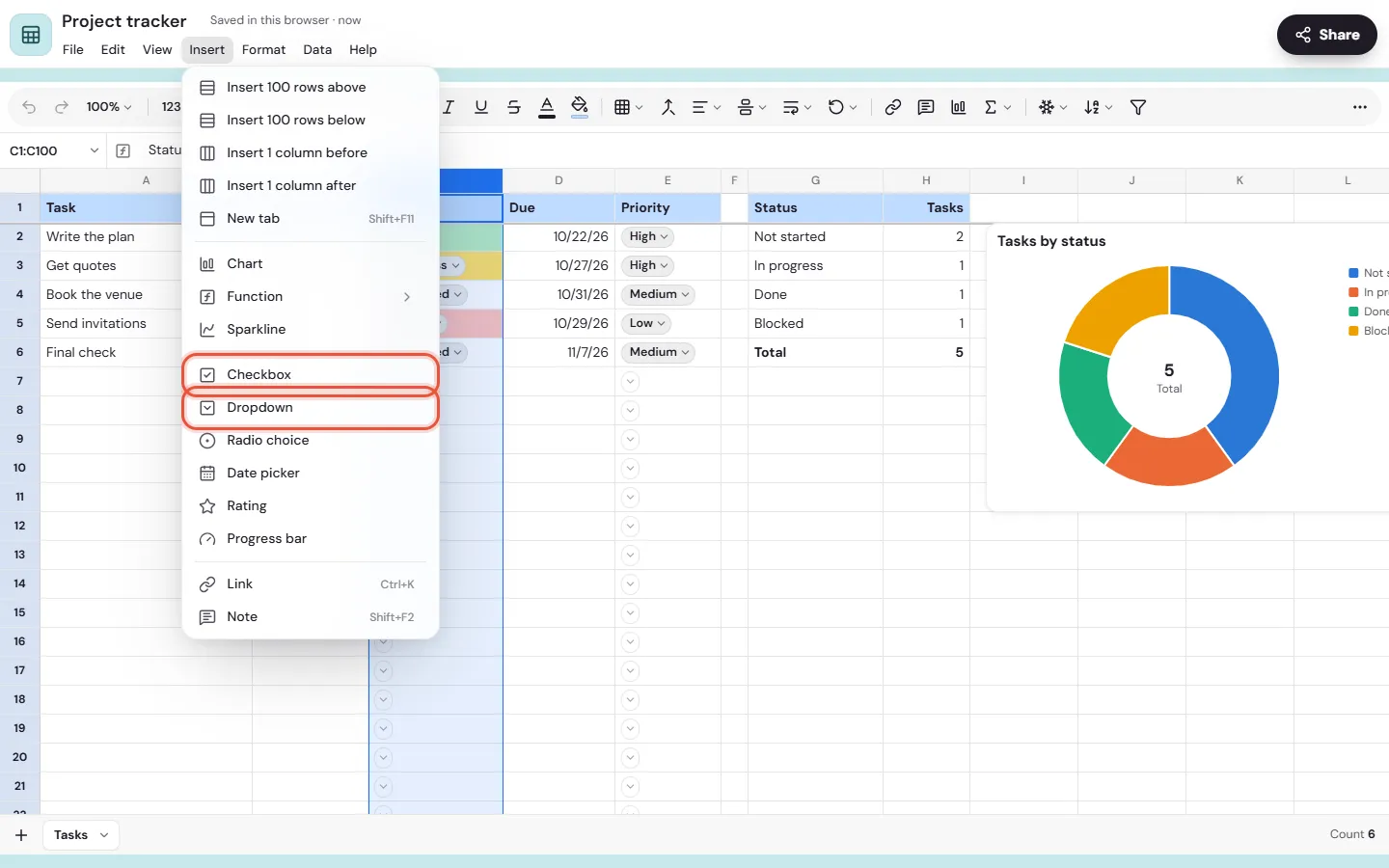Select Link in Insert menu

(x=311, y=583)
